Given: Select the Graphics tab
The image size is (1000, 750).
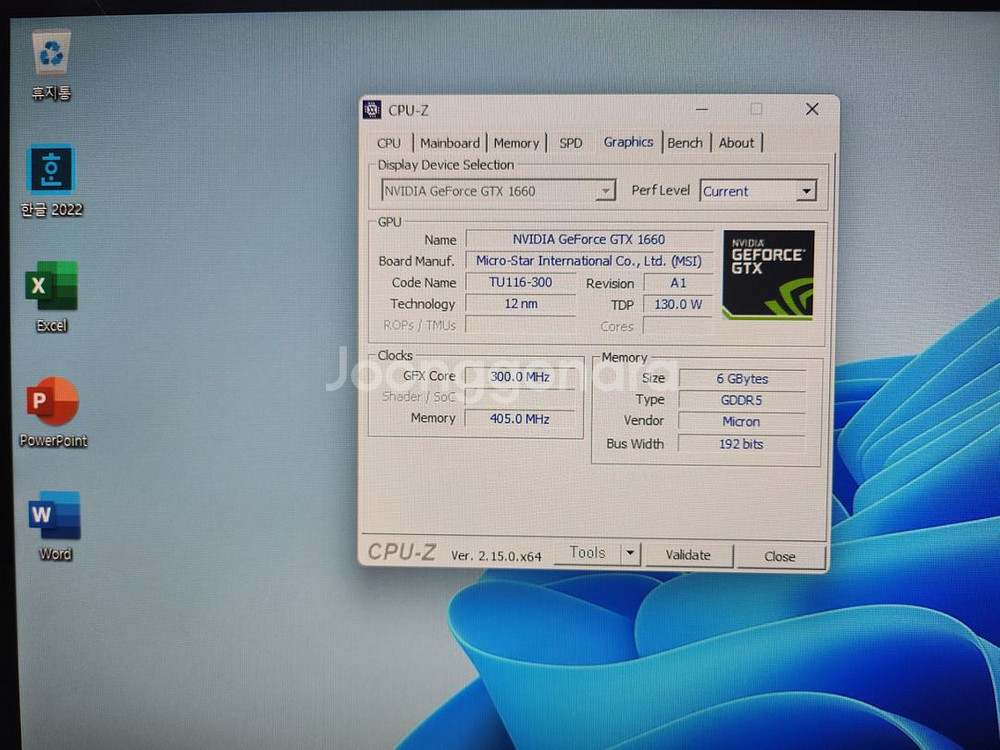Looking at the screenshot, I should coord(628,142).
